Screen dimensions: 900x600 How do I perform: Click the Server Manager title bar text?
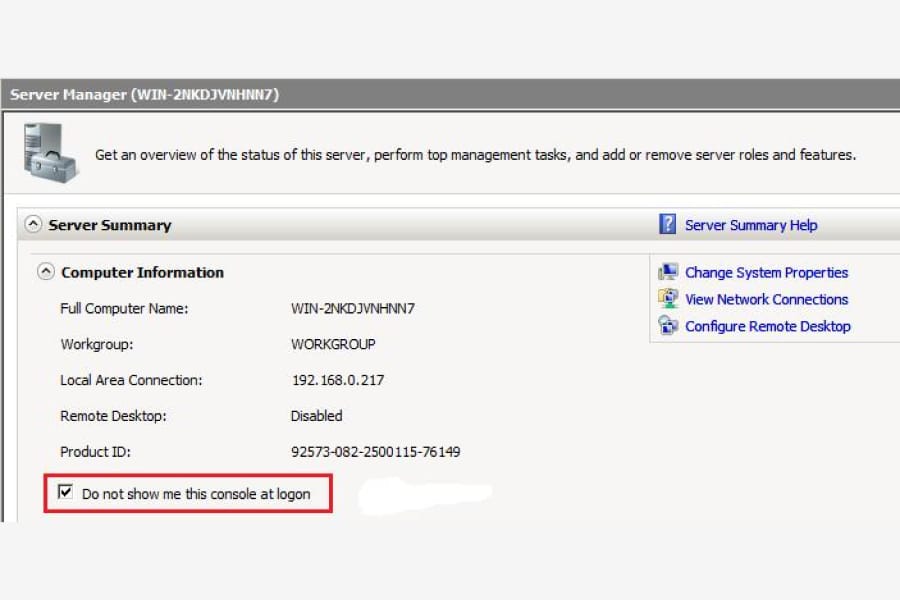click(144, 95)
